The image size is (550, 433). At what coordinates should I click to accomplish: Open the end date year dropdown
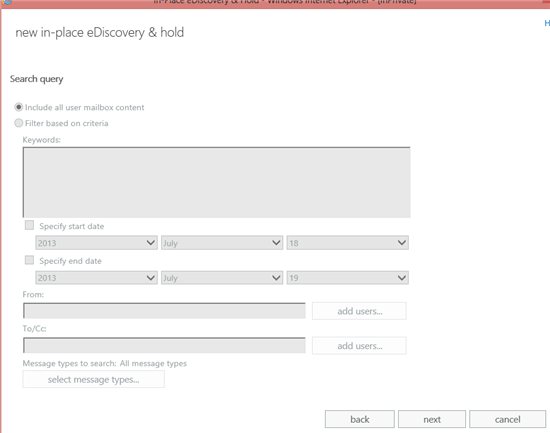pyautogui.click(x=96, y=278)
